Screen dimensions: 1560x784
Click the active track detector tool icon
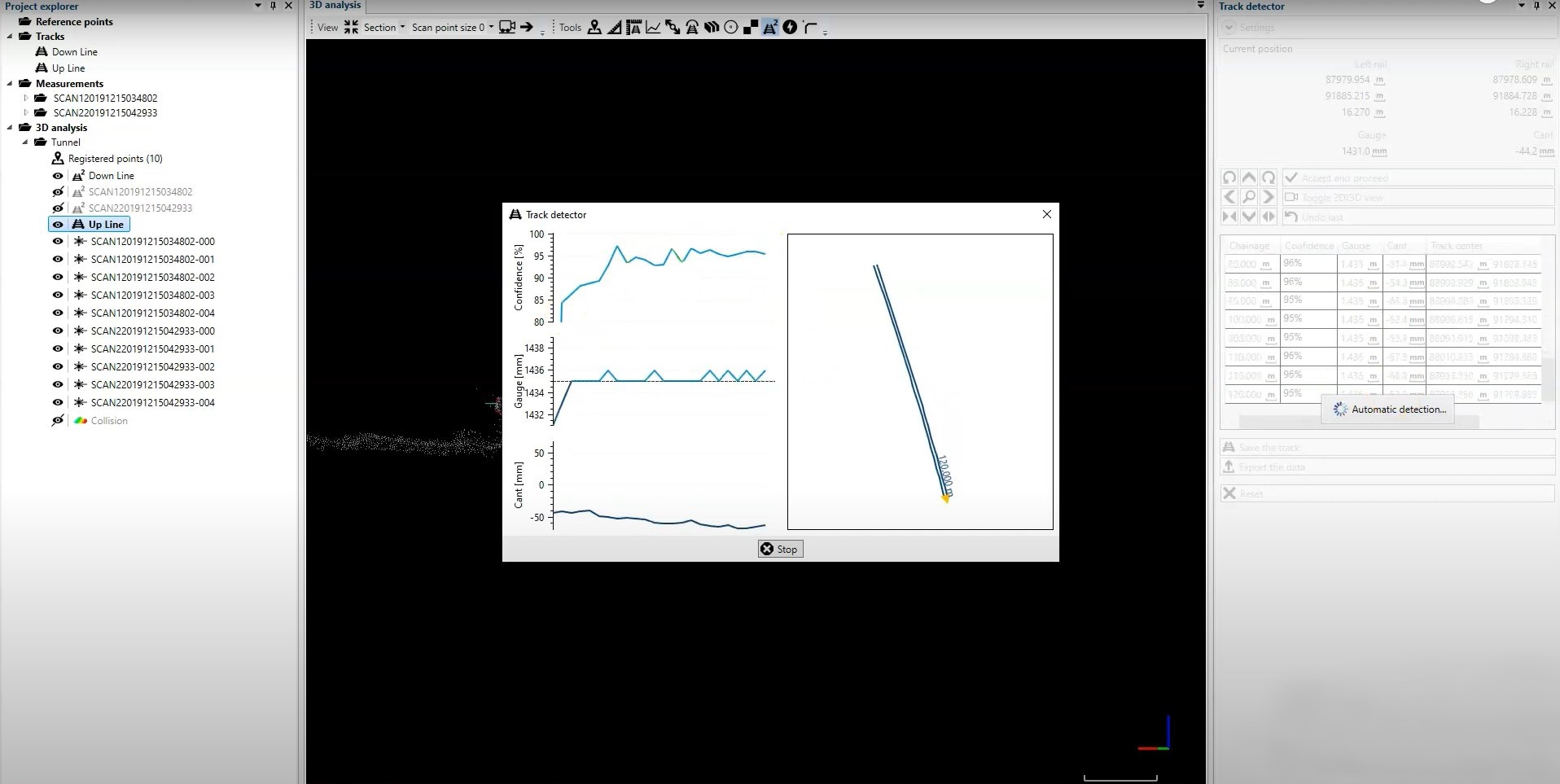770,27
